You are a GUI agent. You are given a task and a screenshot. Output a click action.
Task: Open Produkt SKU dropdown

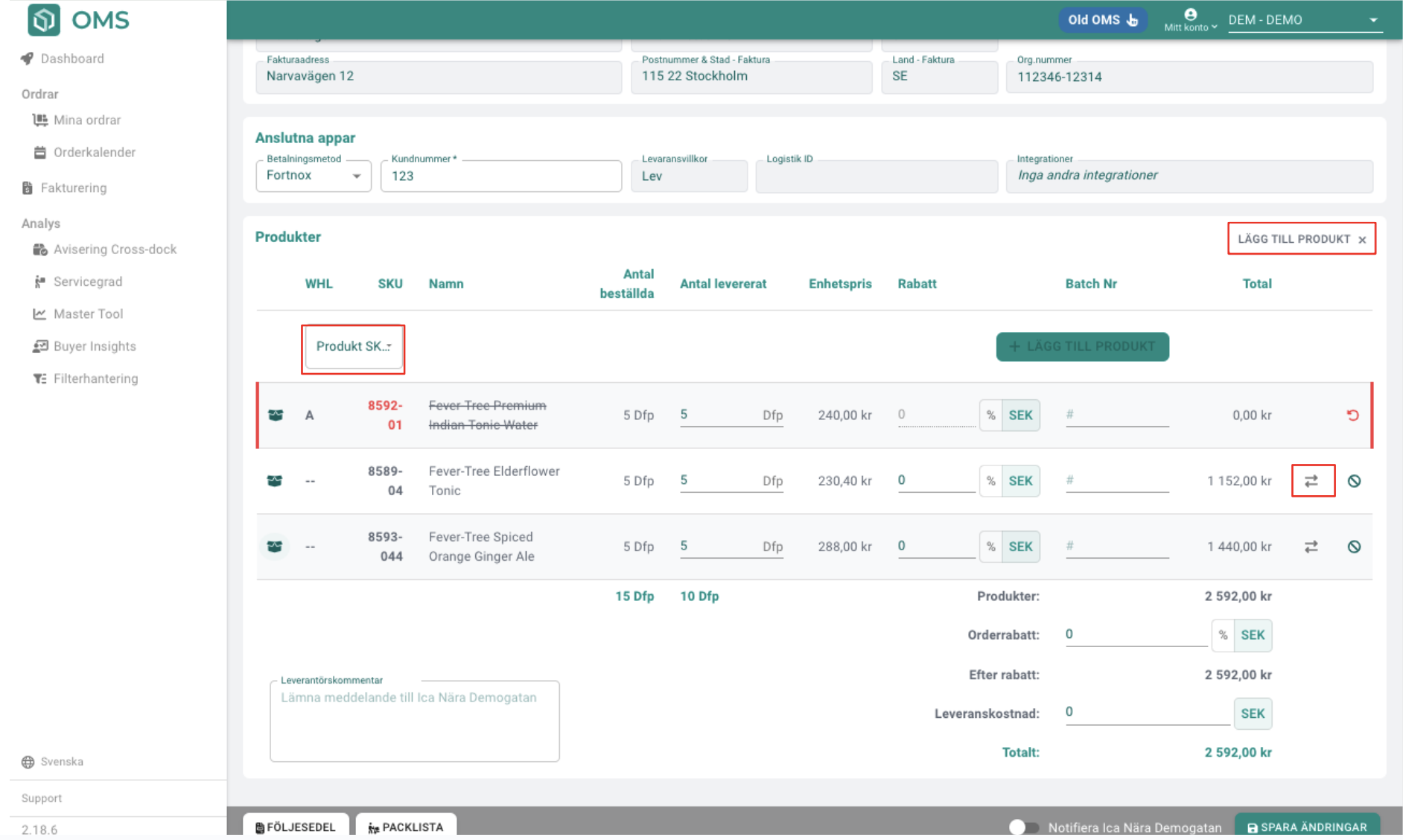click(x=353, y=346)
